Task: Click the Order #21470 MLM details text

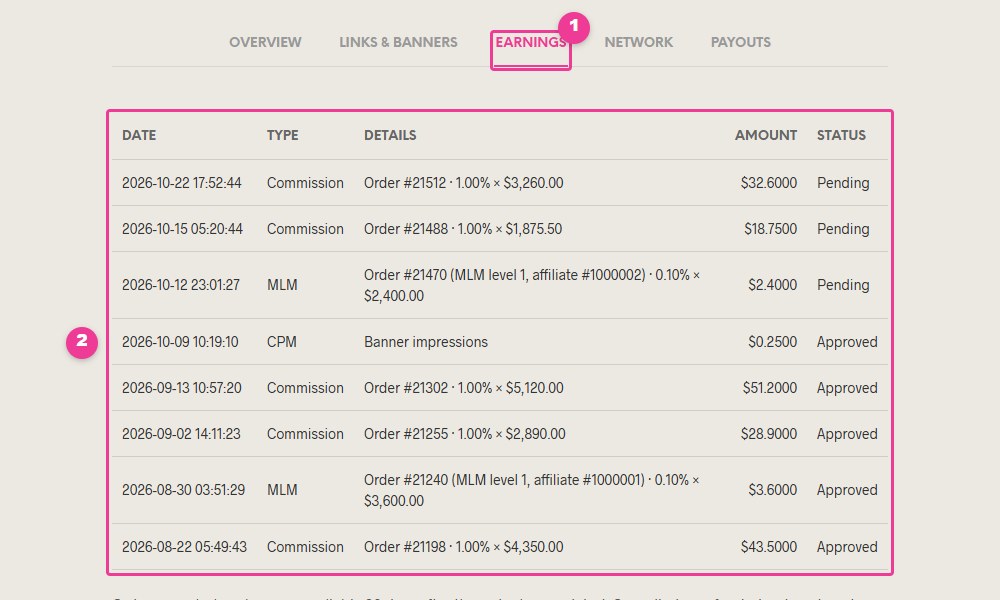Action: click(532, 285)
